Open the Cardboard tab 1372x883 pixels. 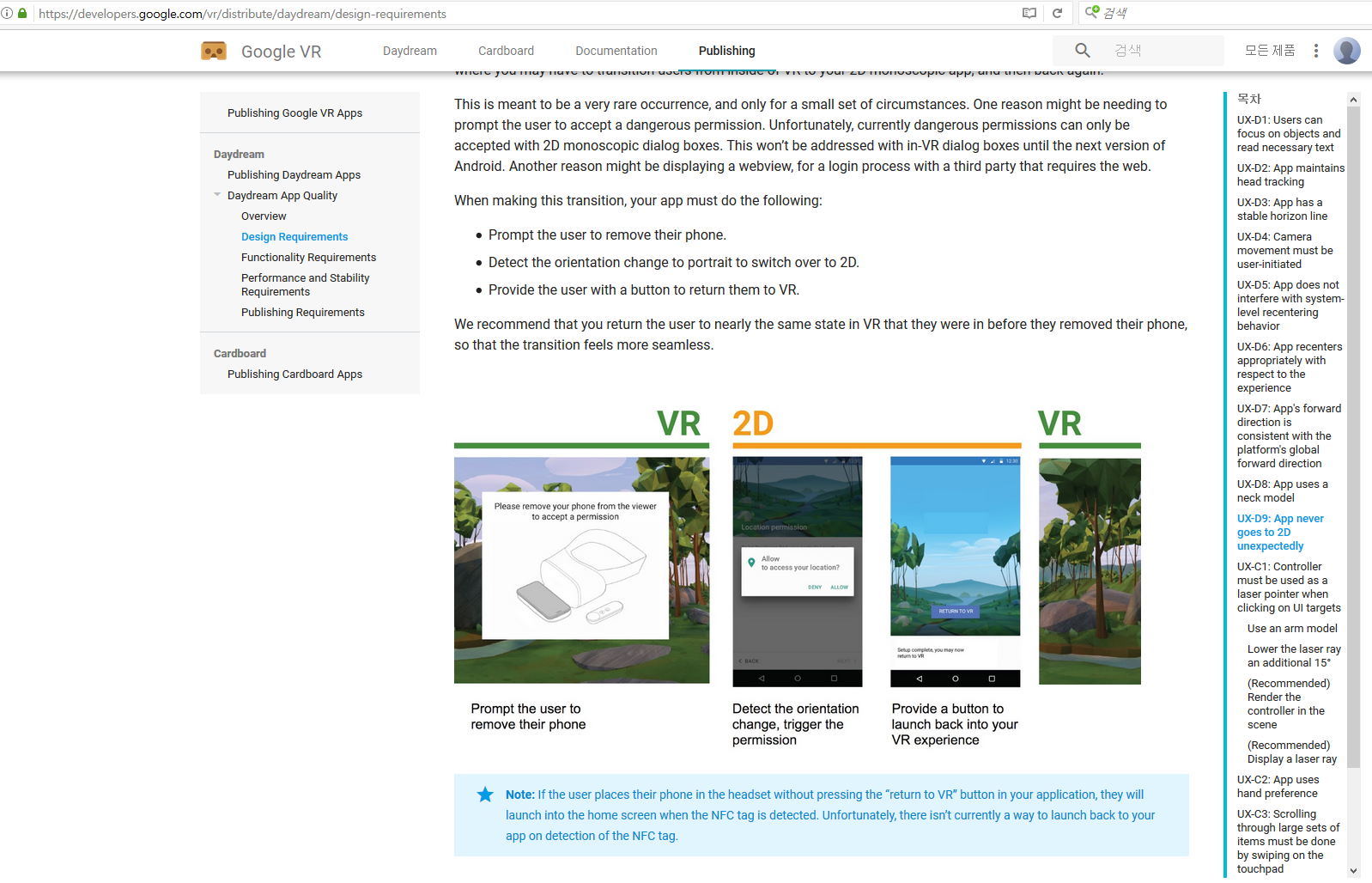pos(506,51)
